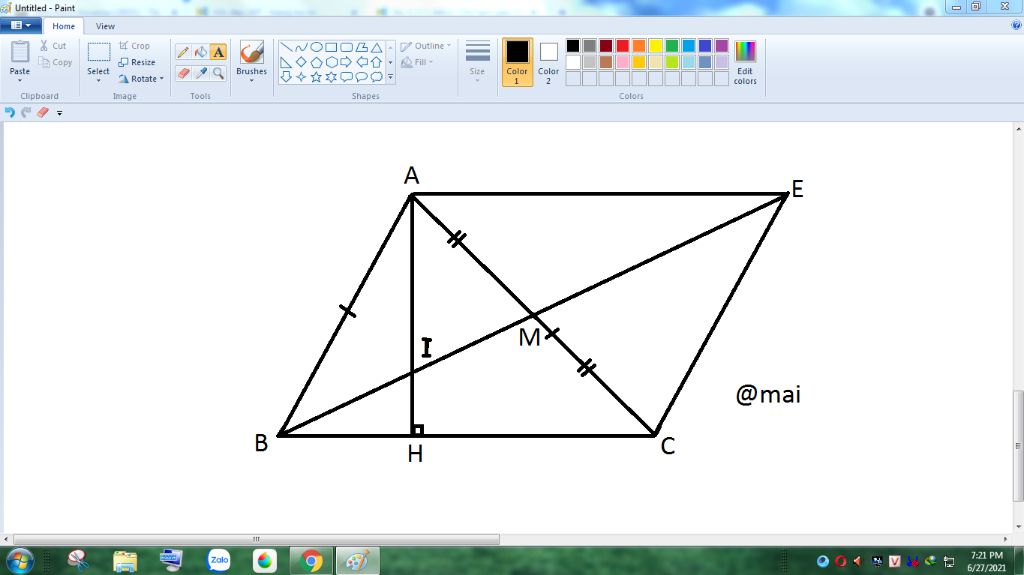Open the Select dropdown arrow
The height and width of the screenshot is (575, 1024).
click(x=98, y=80)
